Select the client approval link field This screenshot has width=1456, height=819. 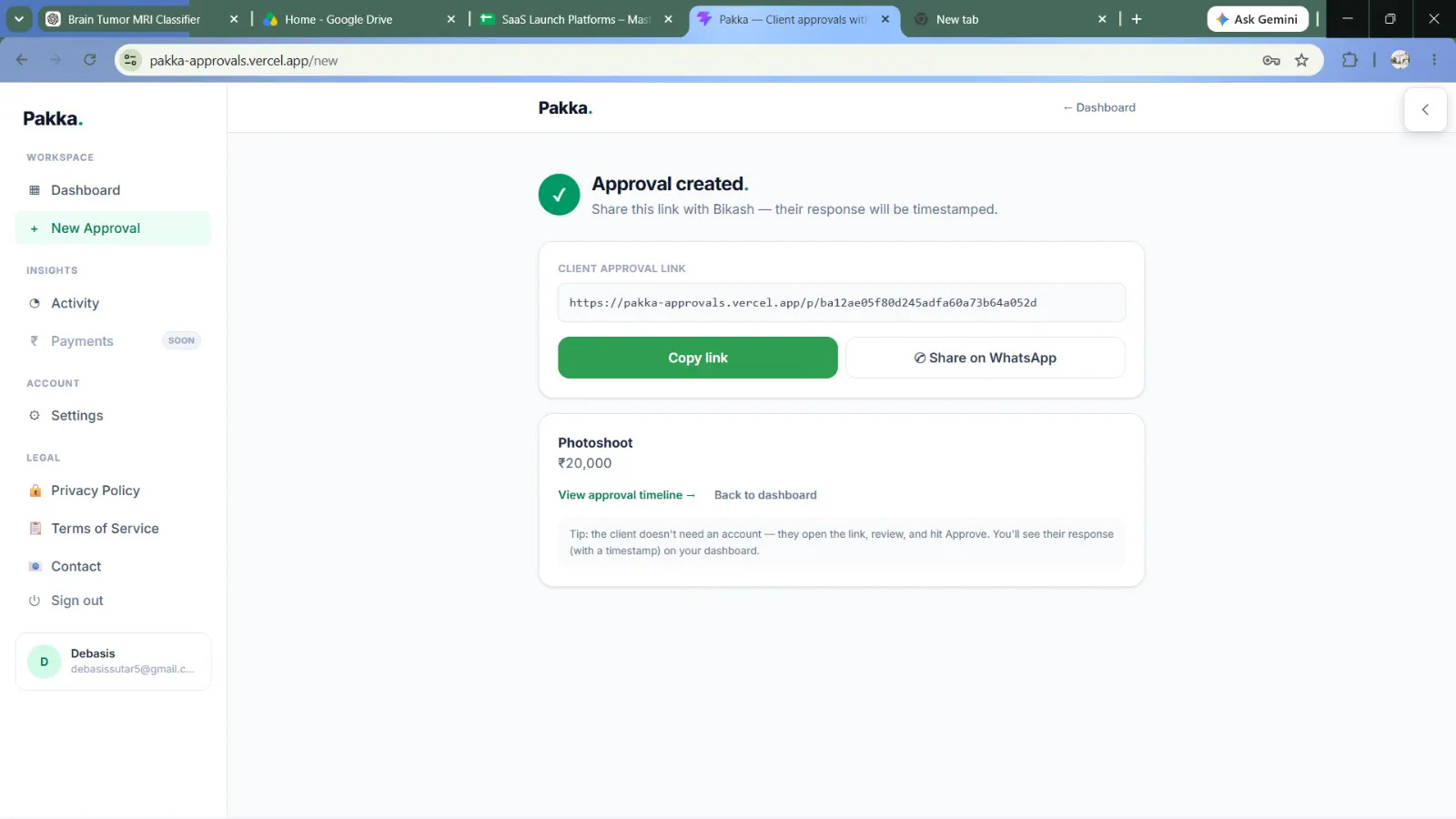pyautogui.click(x=842, y=303)
